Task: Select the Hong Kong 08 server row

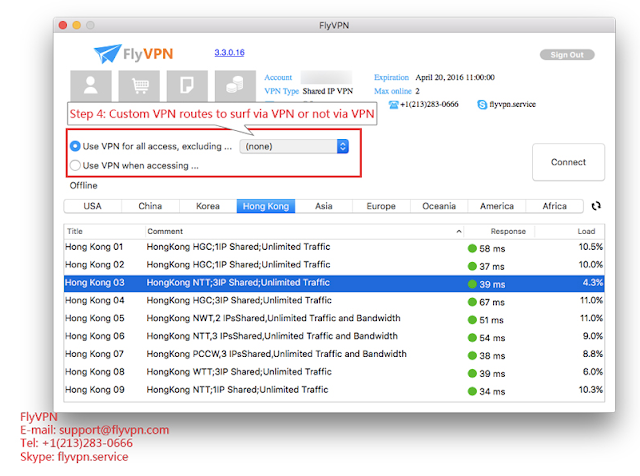Action: [x=334, y=372]
